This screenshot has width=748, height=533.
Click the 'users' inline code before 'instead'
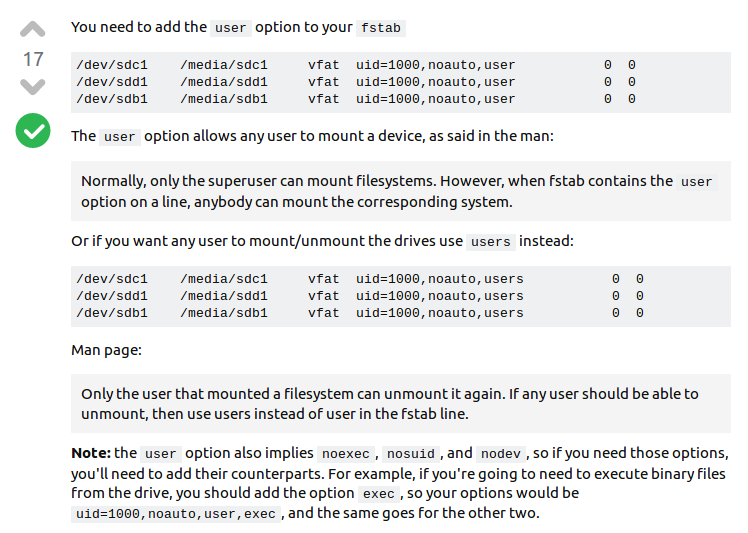click(x=490, y=242)
